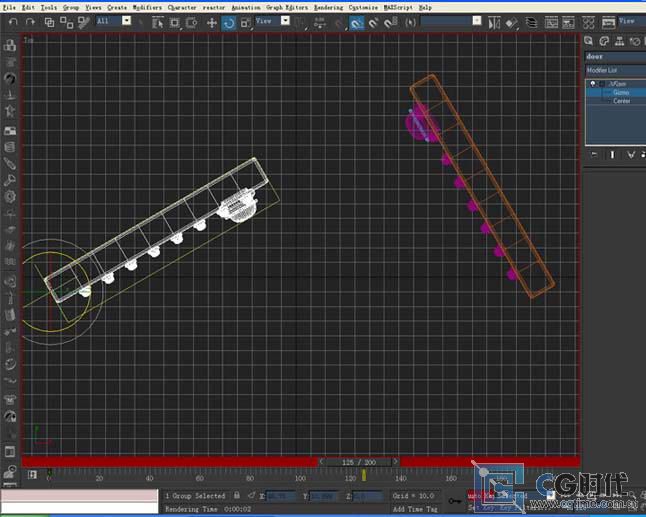Open the Edit menu
The width and height of the screenshot is (646, 517).
coord(28,7)
